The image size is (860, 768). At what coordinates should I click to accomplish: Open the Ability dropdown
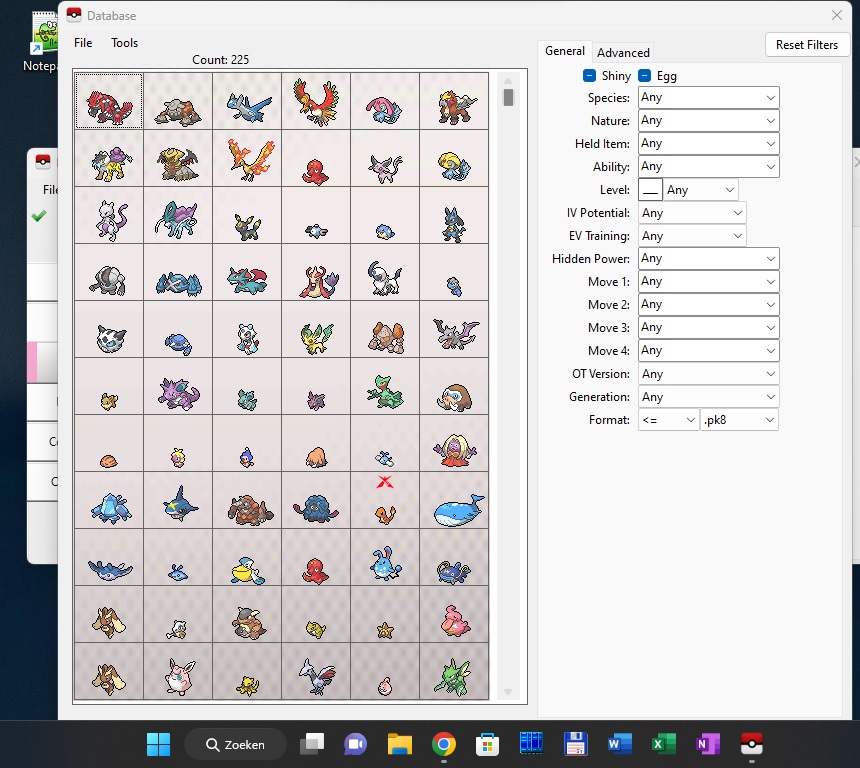pyautogui.click(x=708, y=167)
